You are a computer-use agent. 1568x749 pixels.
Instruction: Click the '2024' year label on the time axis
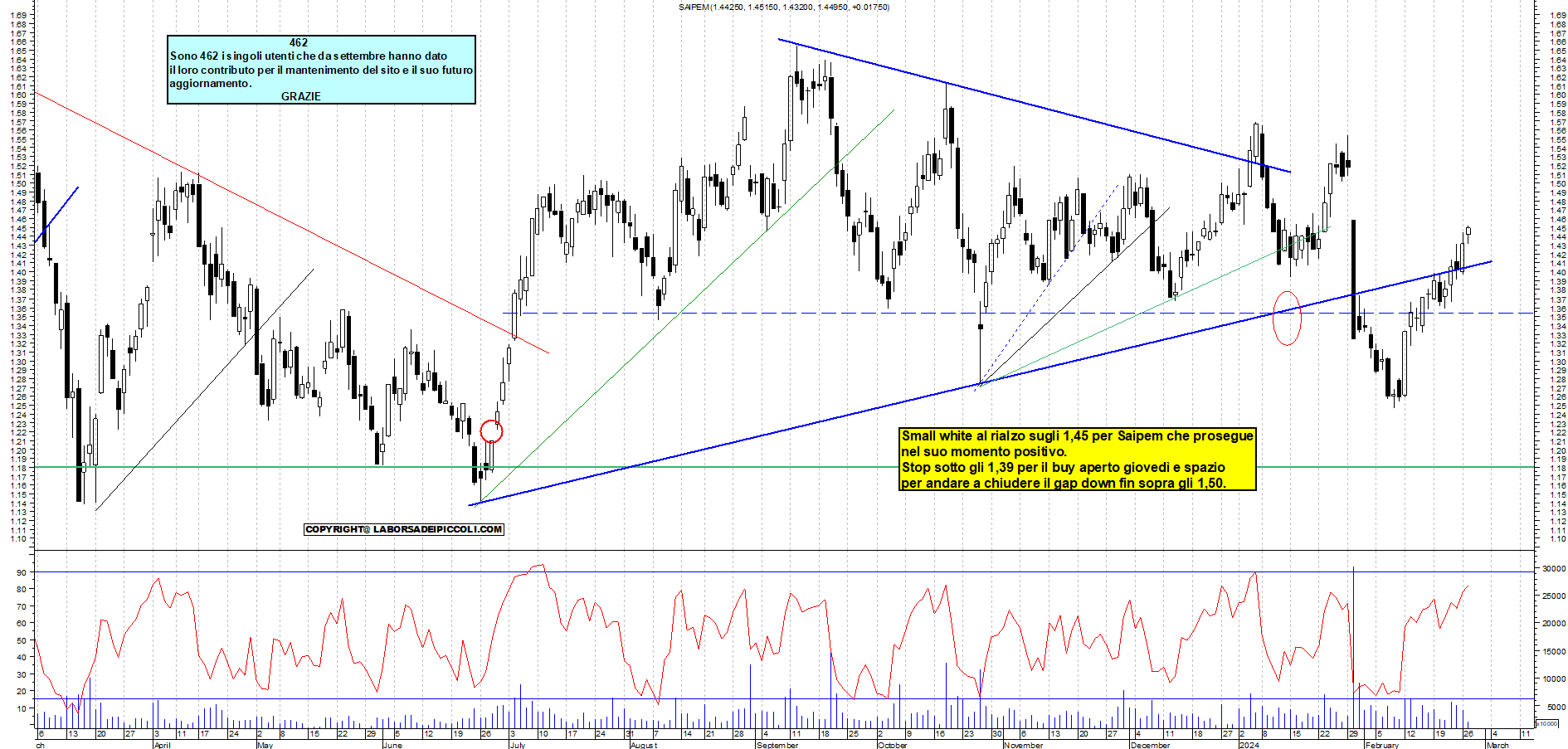(x=1249, y=745)
